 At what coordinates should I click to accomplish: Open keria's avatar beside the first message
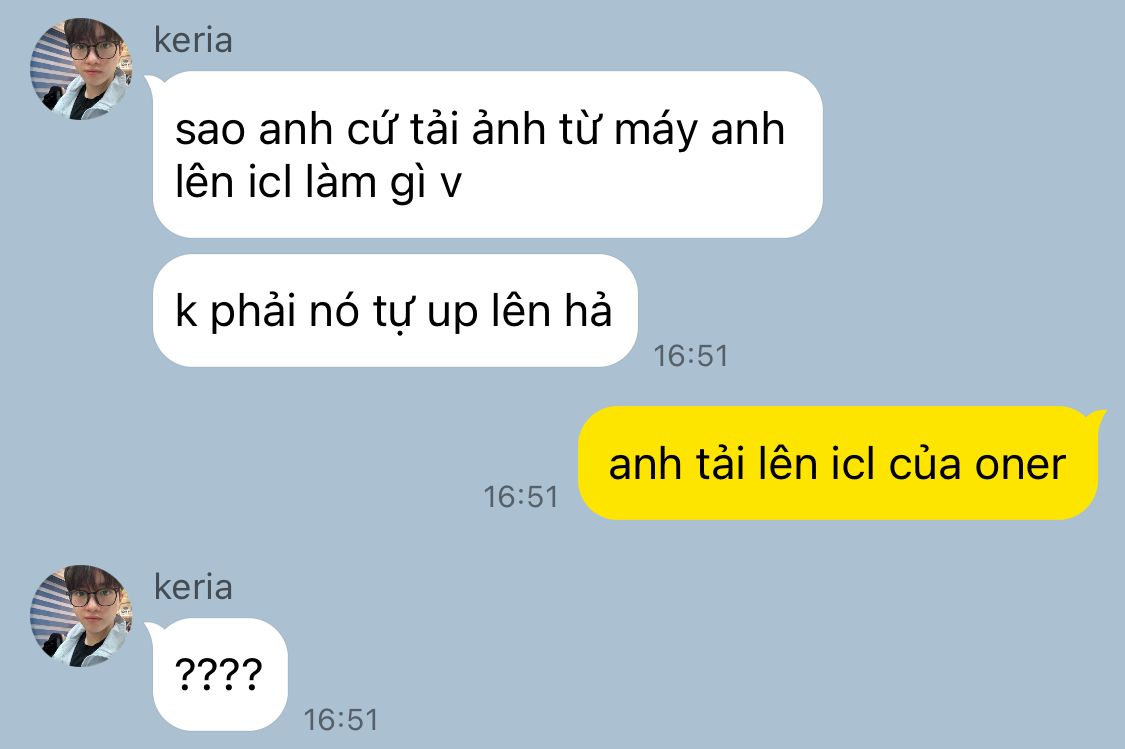[81, 69]
